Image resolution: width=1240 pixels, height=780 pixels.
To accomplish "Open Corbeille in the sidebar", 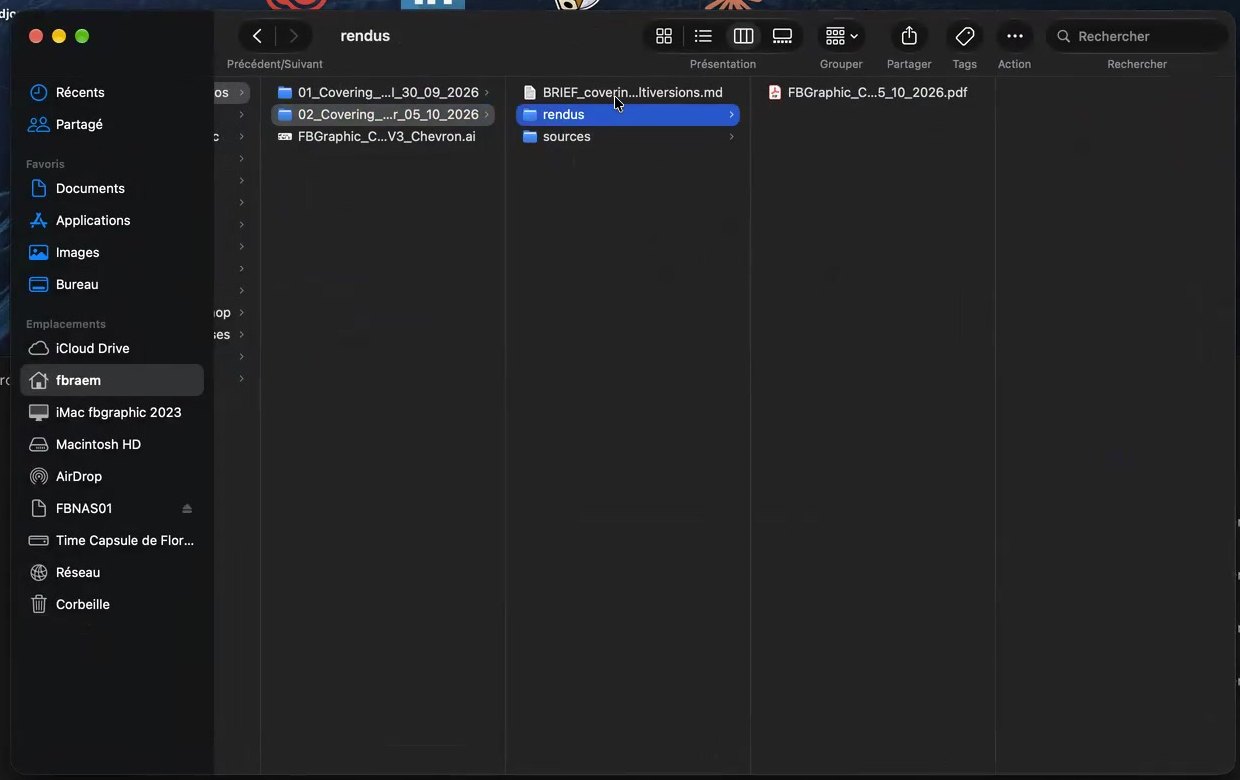I will tap(112, 604).
